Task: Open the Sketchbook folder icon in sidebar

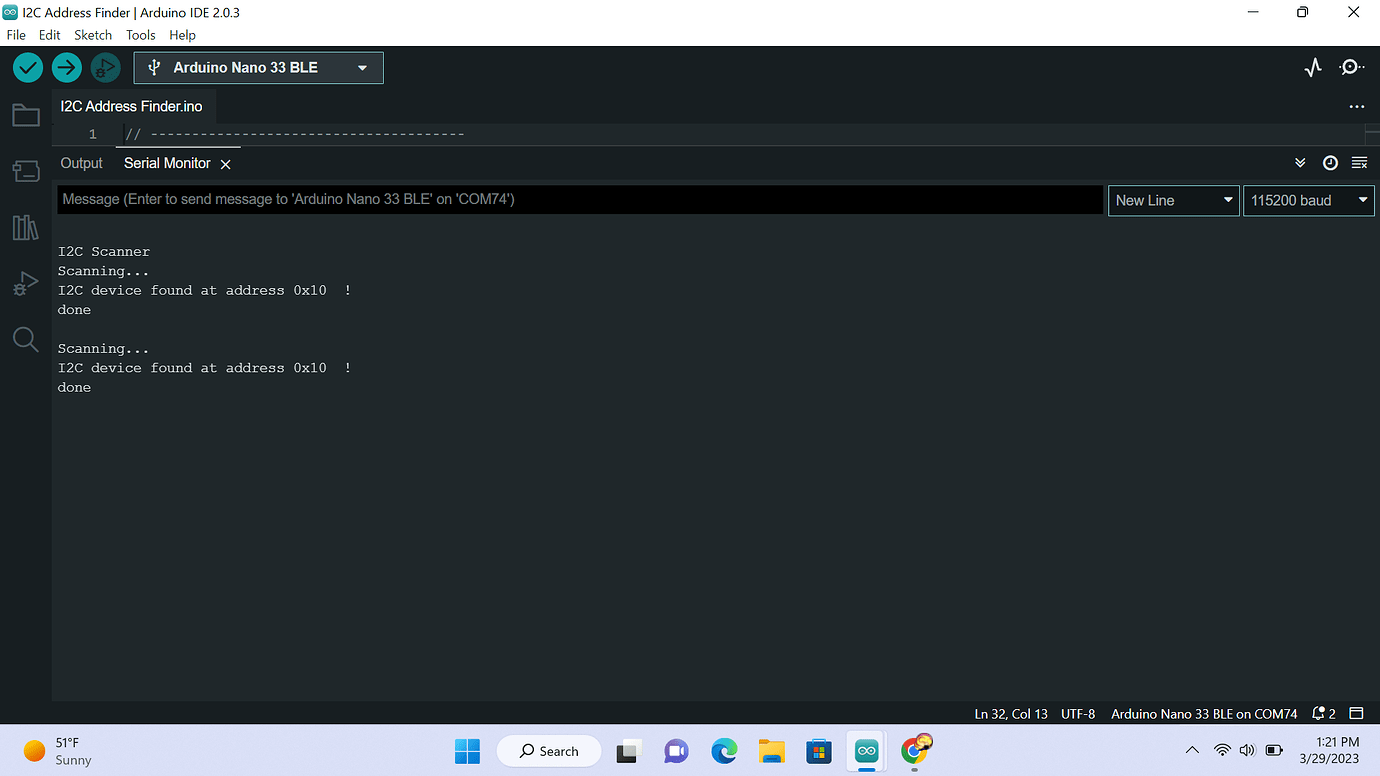Action: tap(26, 114)
